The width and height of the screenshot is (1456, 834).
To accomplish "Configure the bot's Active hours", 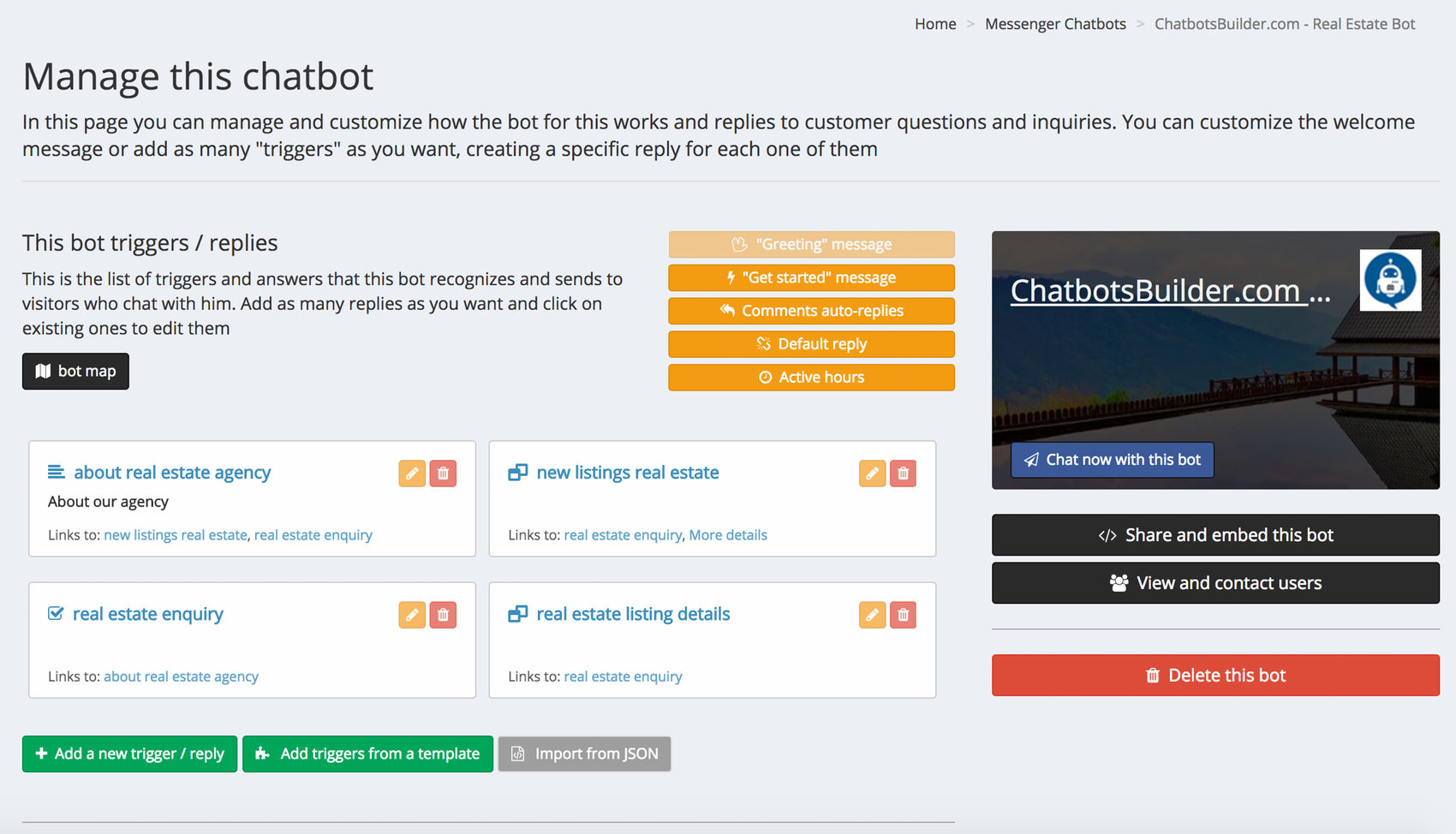I will coord(811,377).
